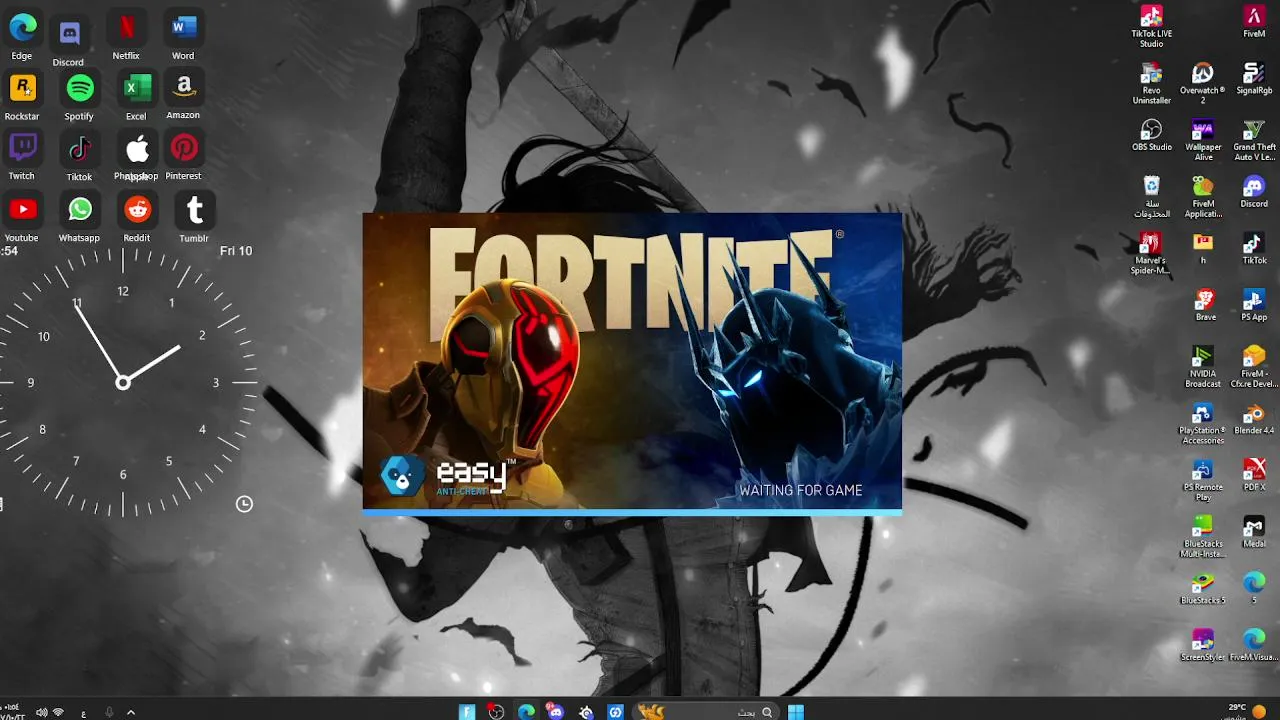Open the Twitch launcher icon
The height and width of the screenshot is (720, 1280).
pyautogui.click(x=23, y=148)
